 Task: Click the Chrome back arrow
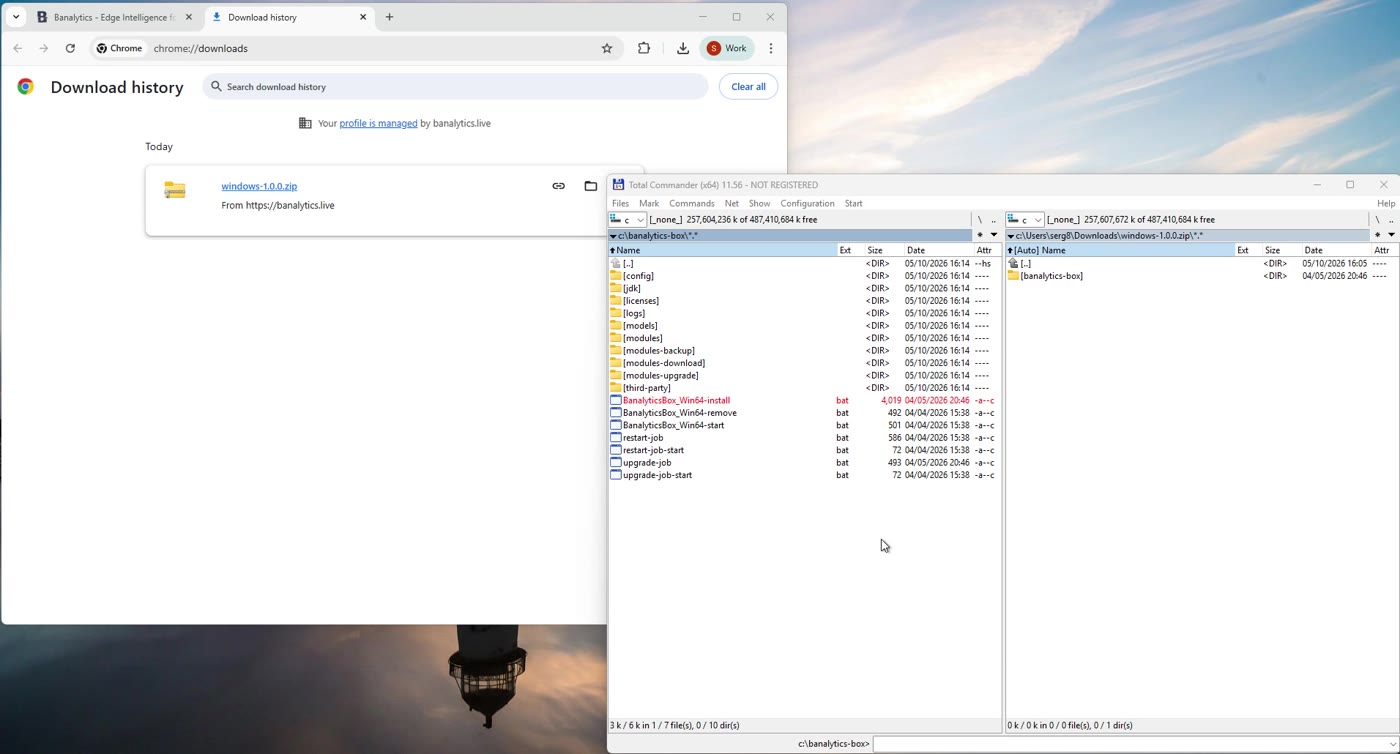17,48
